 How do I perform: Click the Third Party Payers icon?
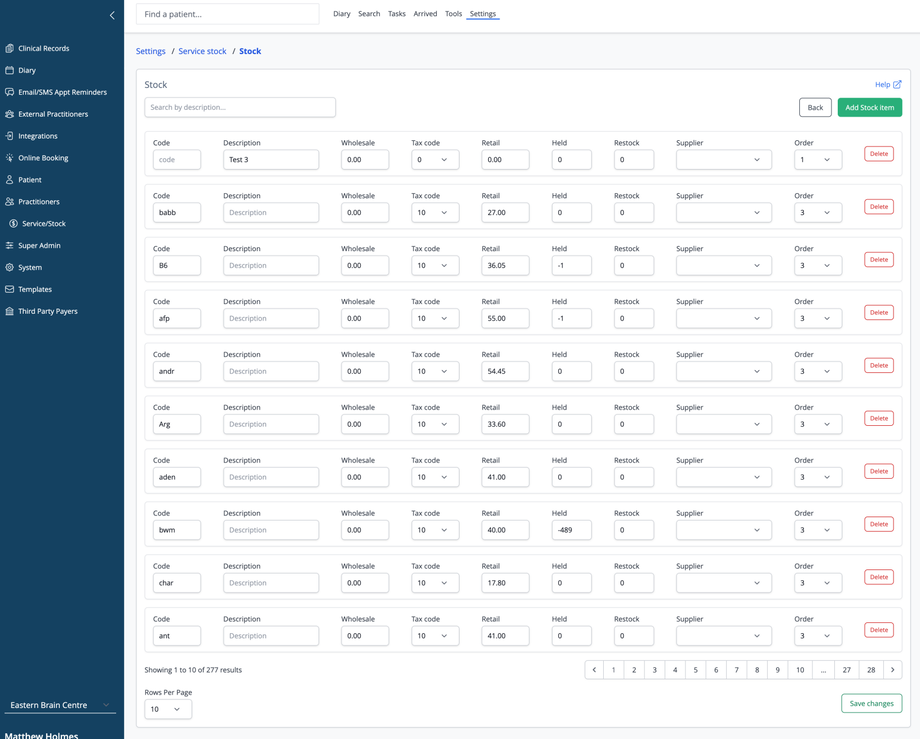tap(10, 311)
